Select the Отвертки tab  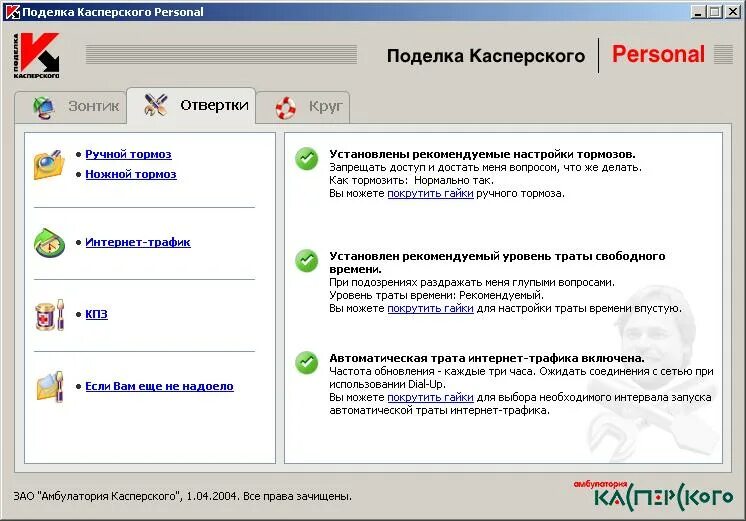tap(191, 105)
